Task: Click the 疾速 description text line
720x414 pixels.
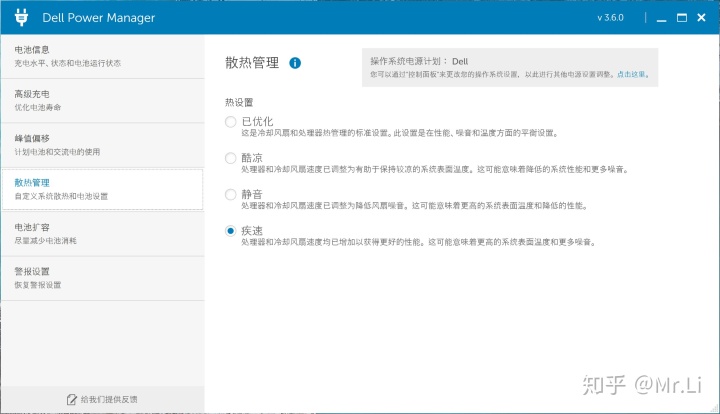Action: pyautogui.click(x=418, y=242)
